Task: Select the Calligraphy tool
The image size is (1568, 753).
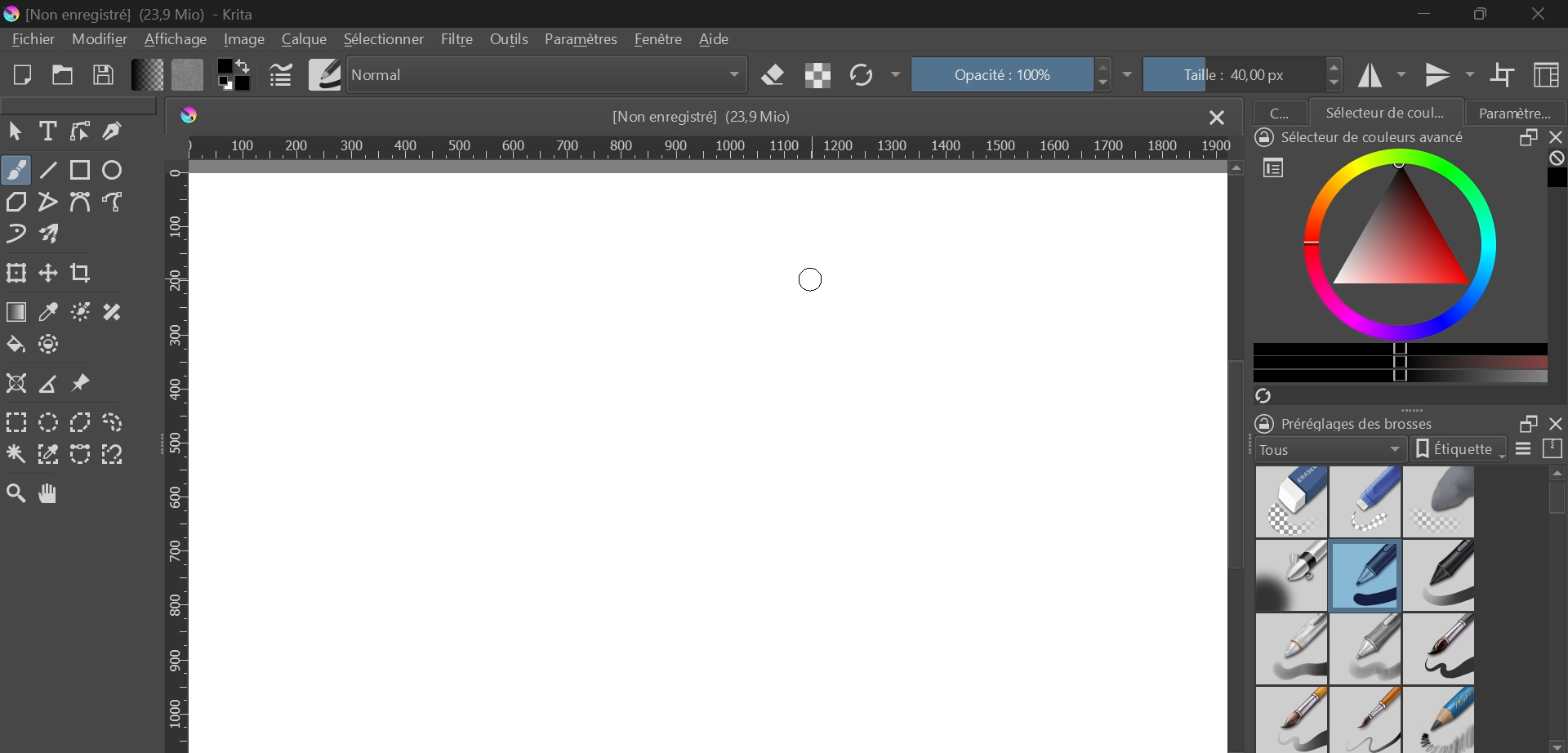Action: point(112,131)
